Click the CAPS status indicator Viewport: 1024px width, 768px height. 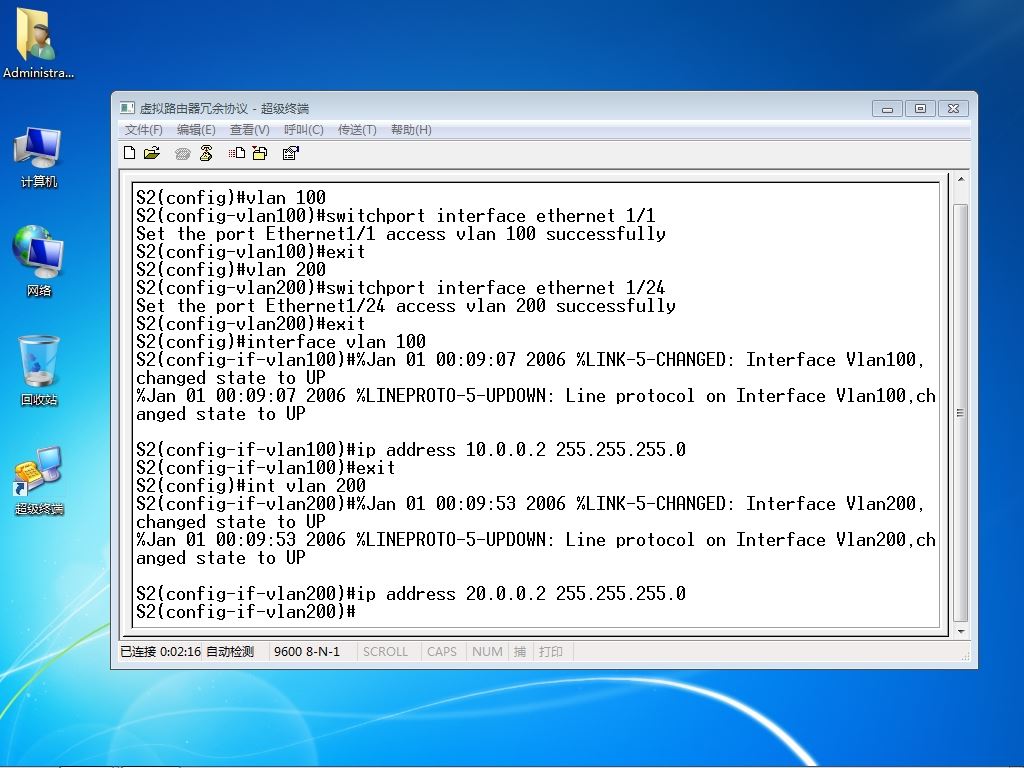point(441,651)
